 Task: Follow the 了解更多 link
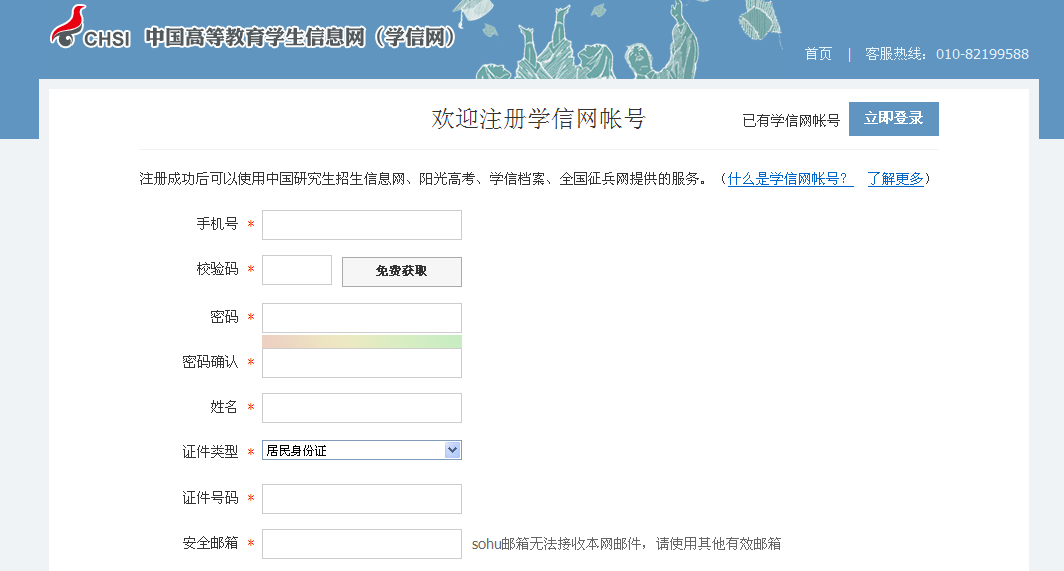(895, 179)
